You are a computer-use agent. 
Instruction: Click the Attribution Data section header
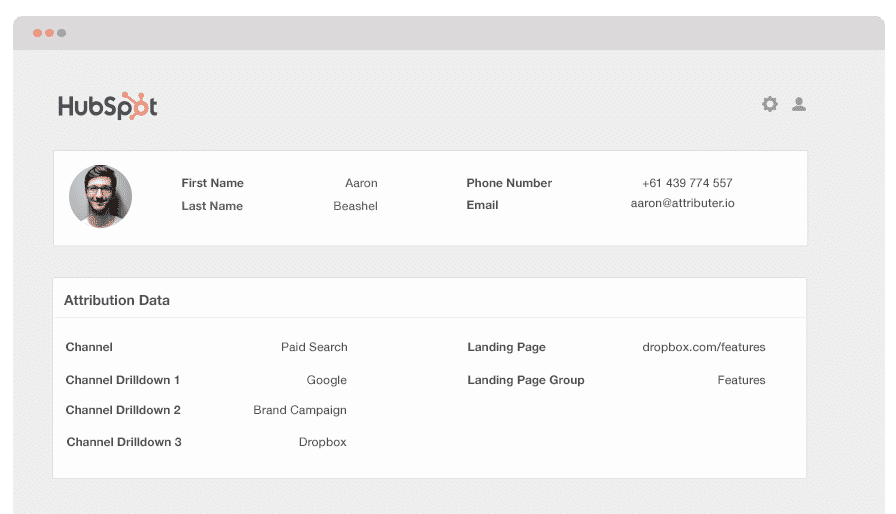pos(117,300)
